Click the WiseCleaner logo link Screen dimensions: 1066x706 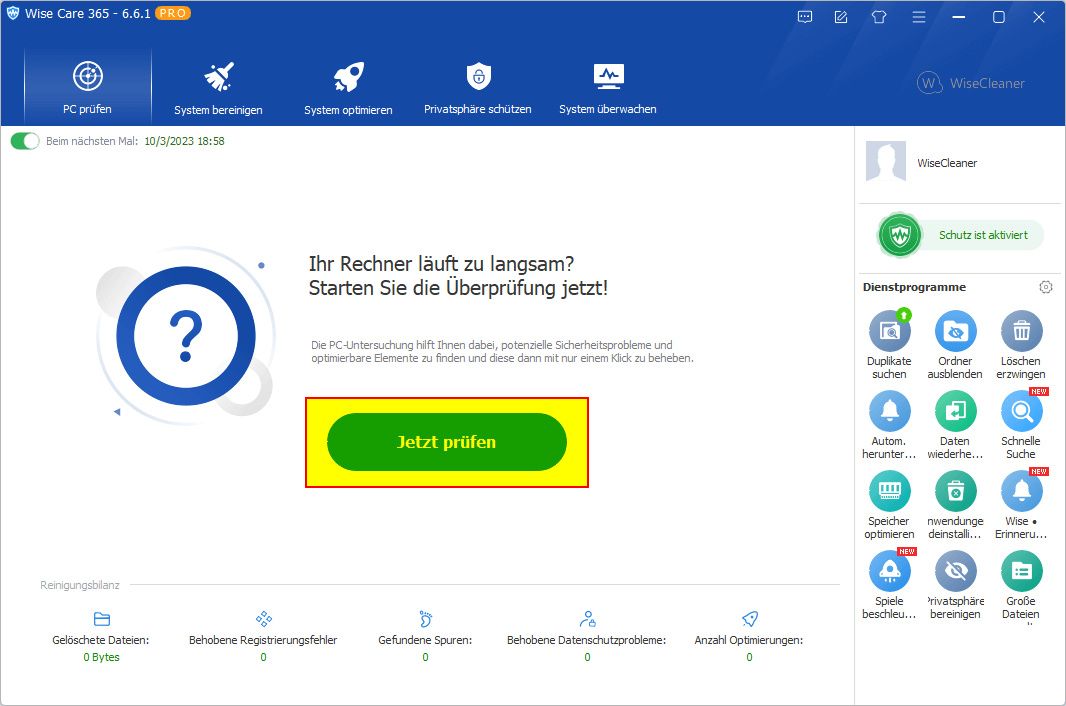(971, 83)
